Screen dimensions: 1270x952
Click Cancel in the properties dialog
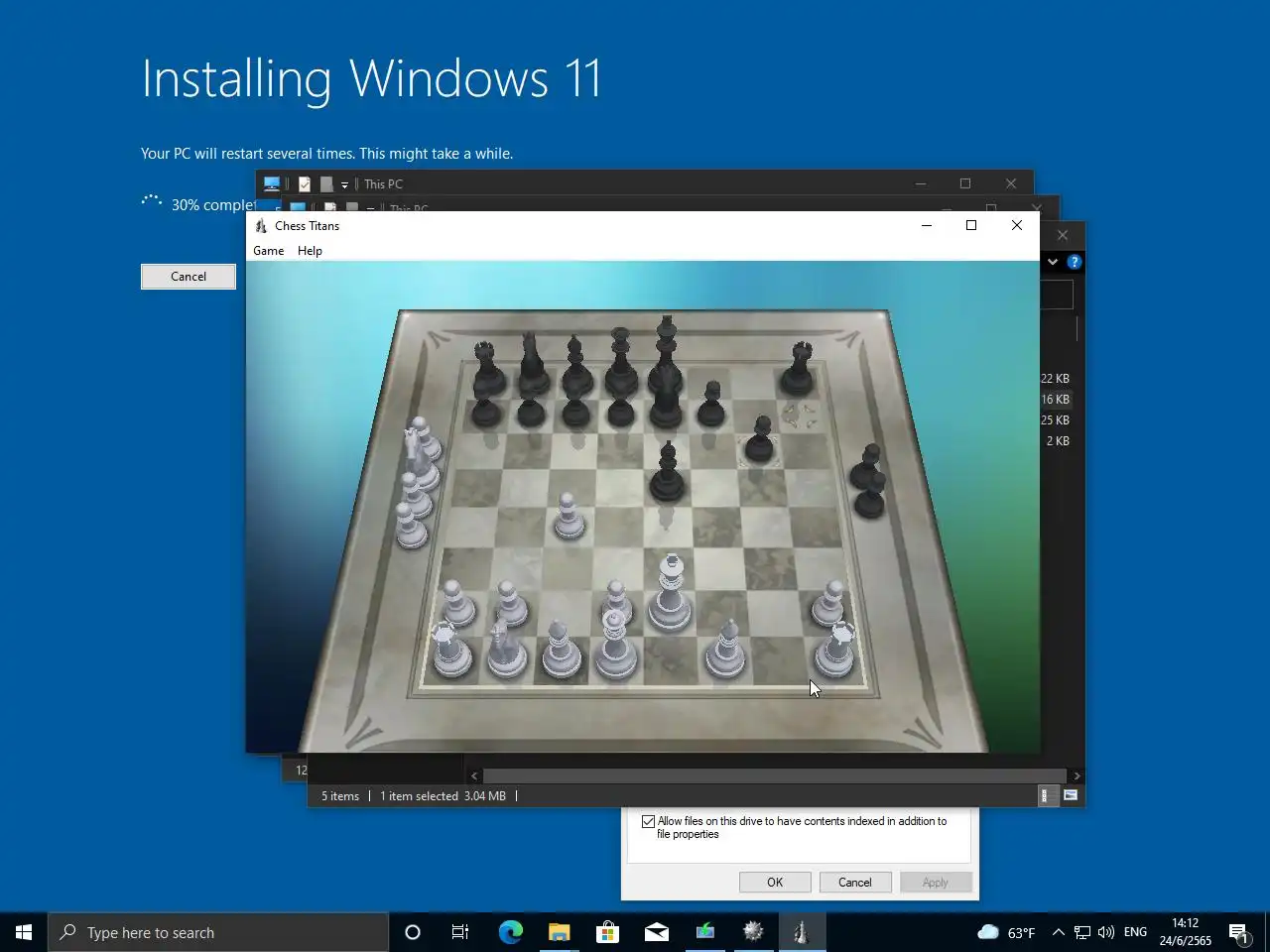855,883
